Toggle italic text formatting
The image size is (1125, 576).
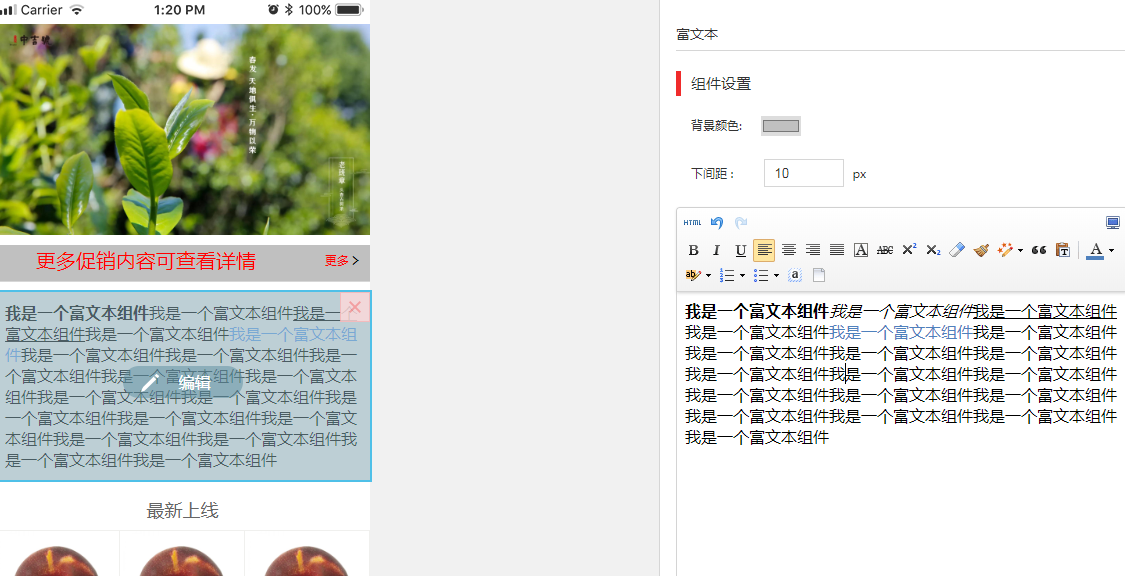click(x=716, y=250)
